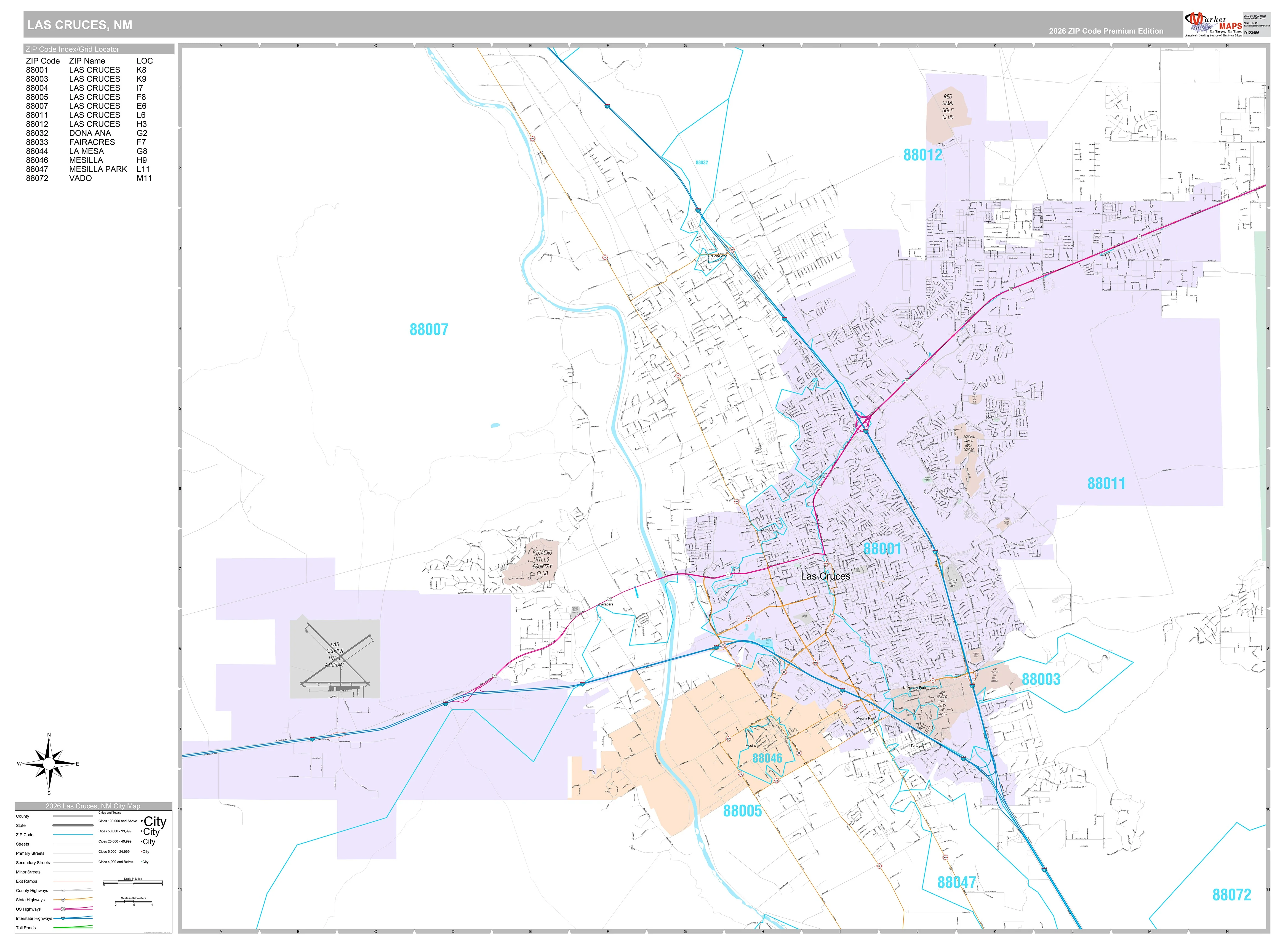Click the "Scale in Miles" bar
This screenshot has height=946, width=1288.
133,883
